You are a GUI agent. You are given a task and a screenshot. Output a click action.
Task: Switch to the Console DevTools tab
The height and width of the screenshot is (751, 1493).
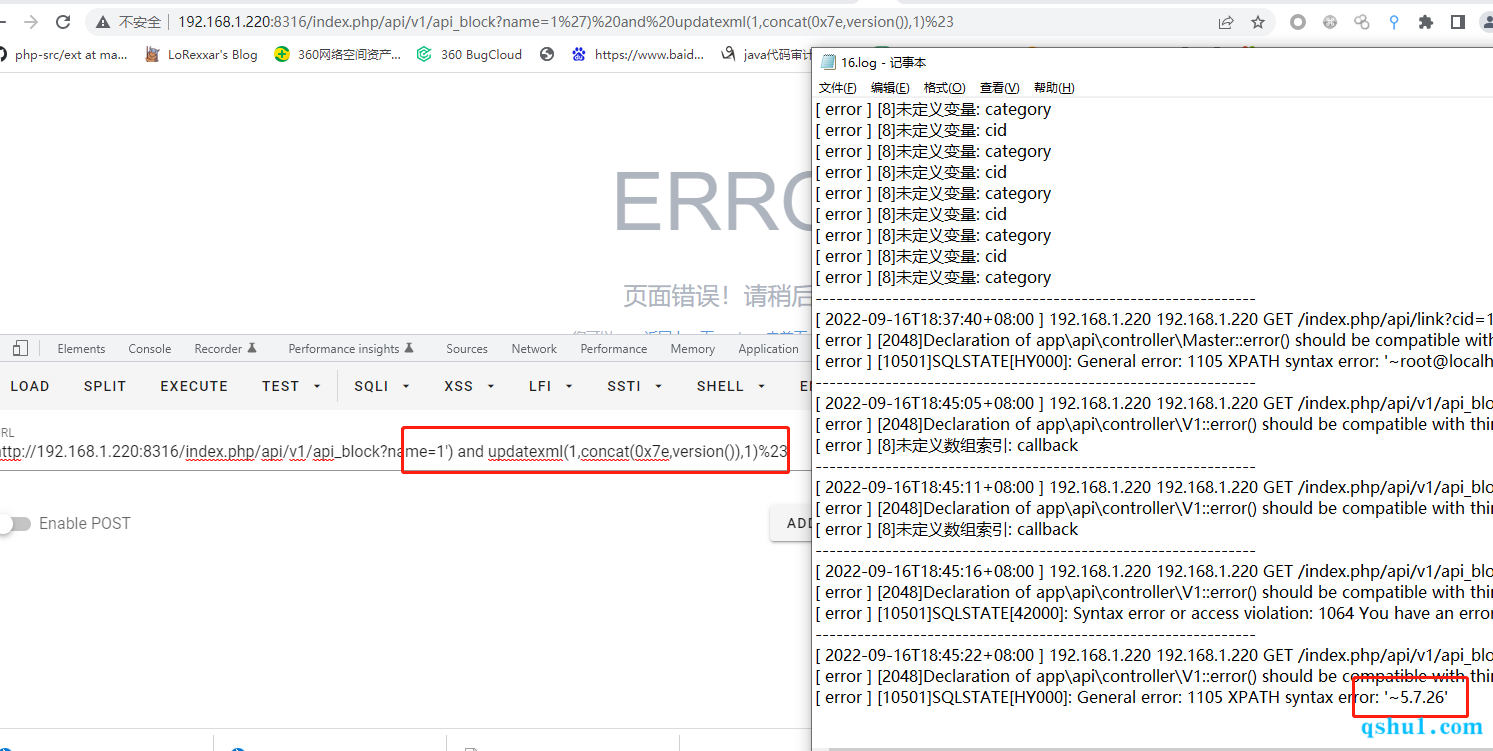[149, 349]
